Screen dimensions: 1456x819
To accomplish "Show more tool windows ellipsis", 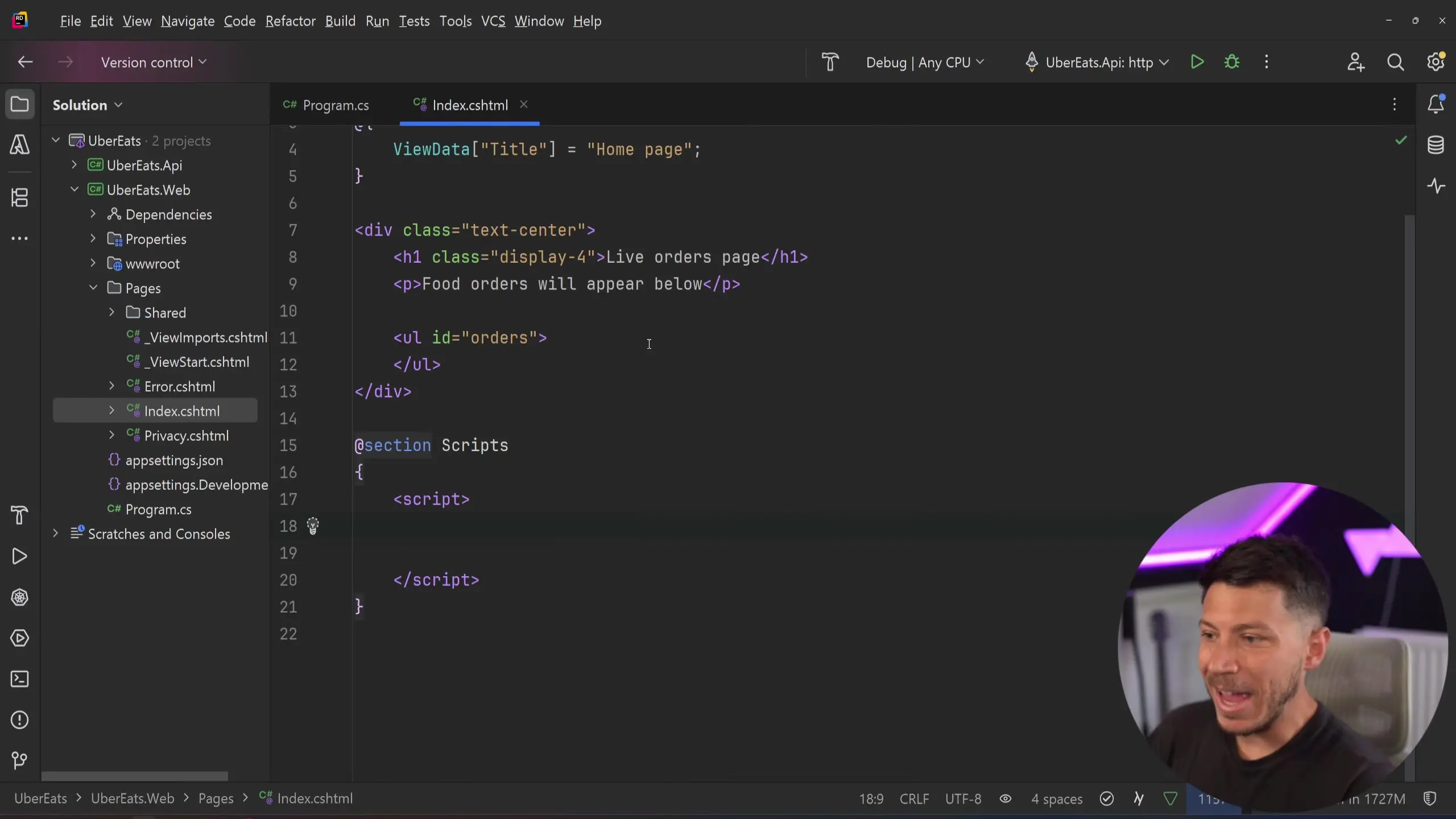I will 20,239.
